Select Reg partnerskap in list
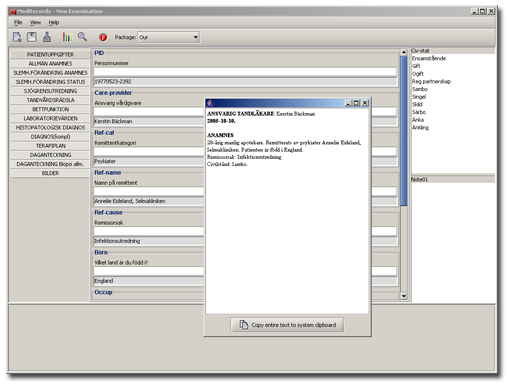This screenshot has width=510, height=388. (x=431, y=81)
